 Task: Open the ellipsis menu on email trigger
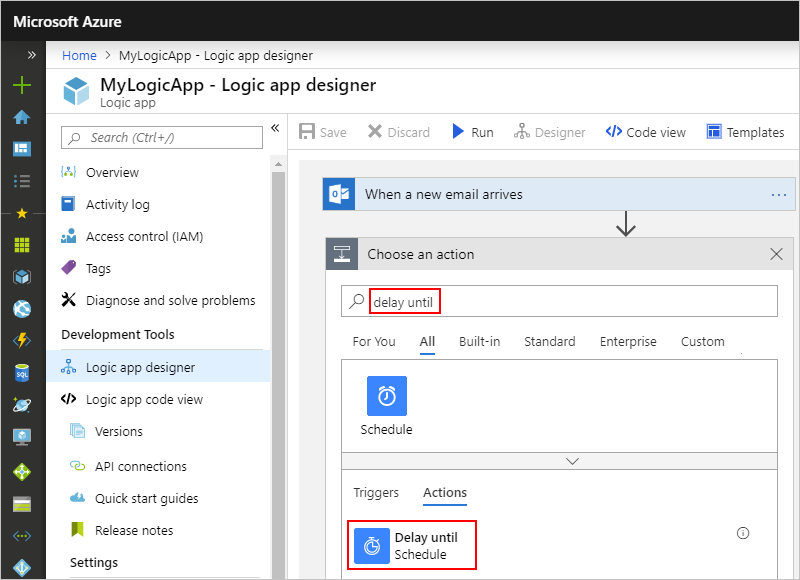coord(779,194)
